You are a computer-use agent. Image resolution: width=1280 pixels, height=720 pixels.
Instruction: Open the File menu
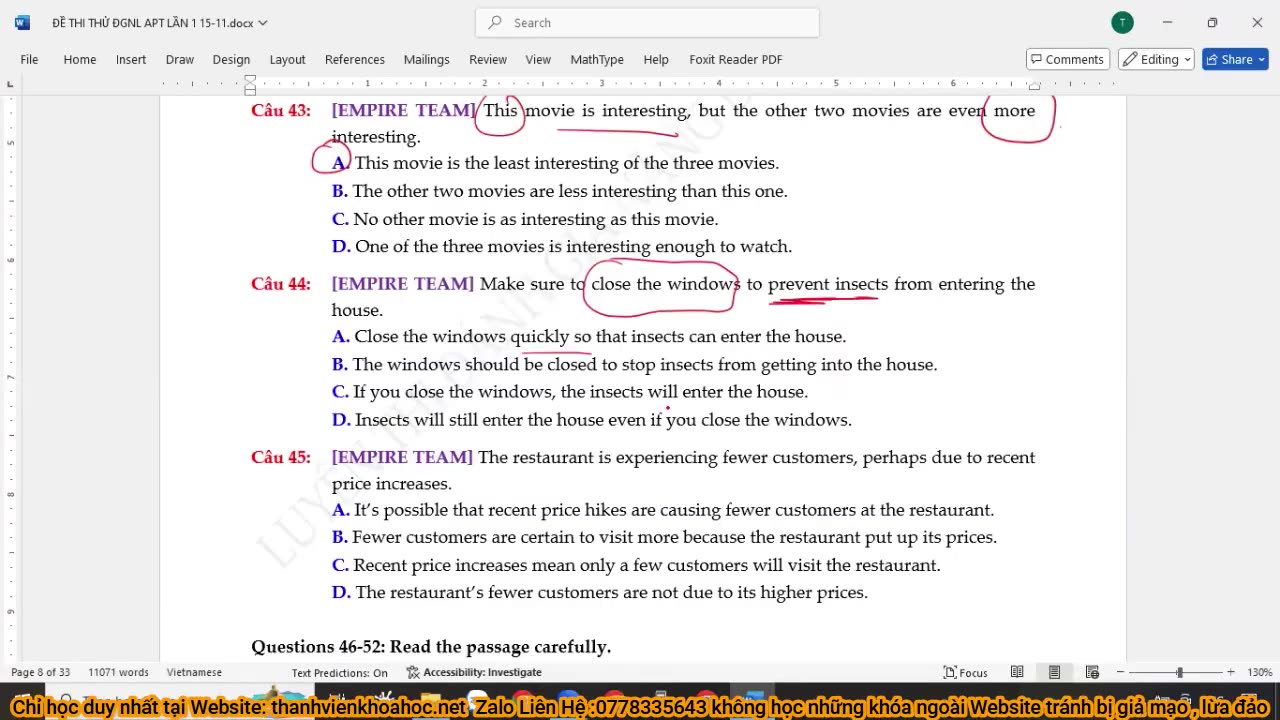[29, 59]
